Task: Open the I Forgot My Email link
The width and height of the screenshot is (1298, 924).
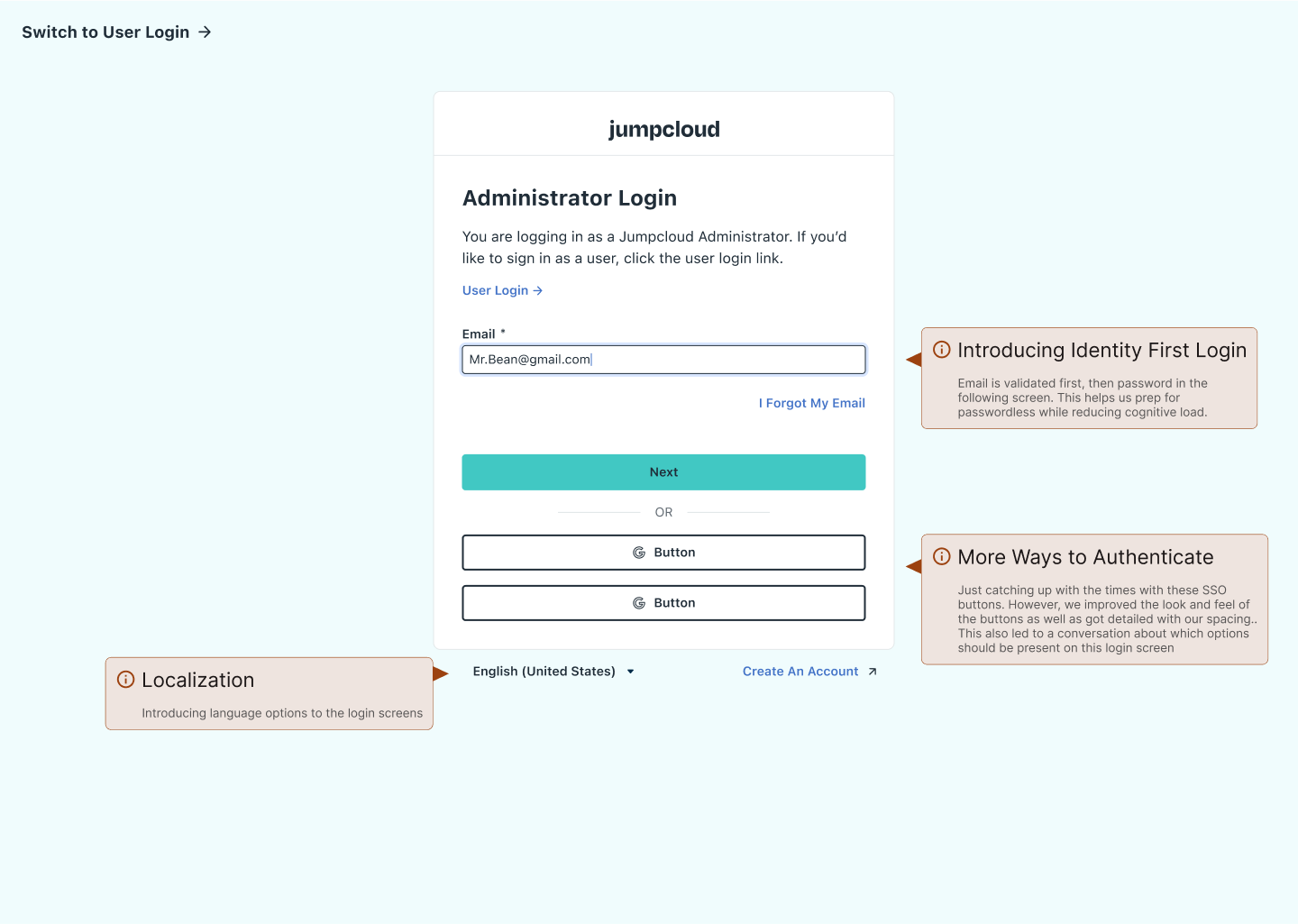Action: point(811,403)
